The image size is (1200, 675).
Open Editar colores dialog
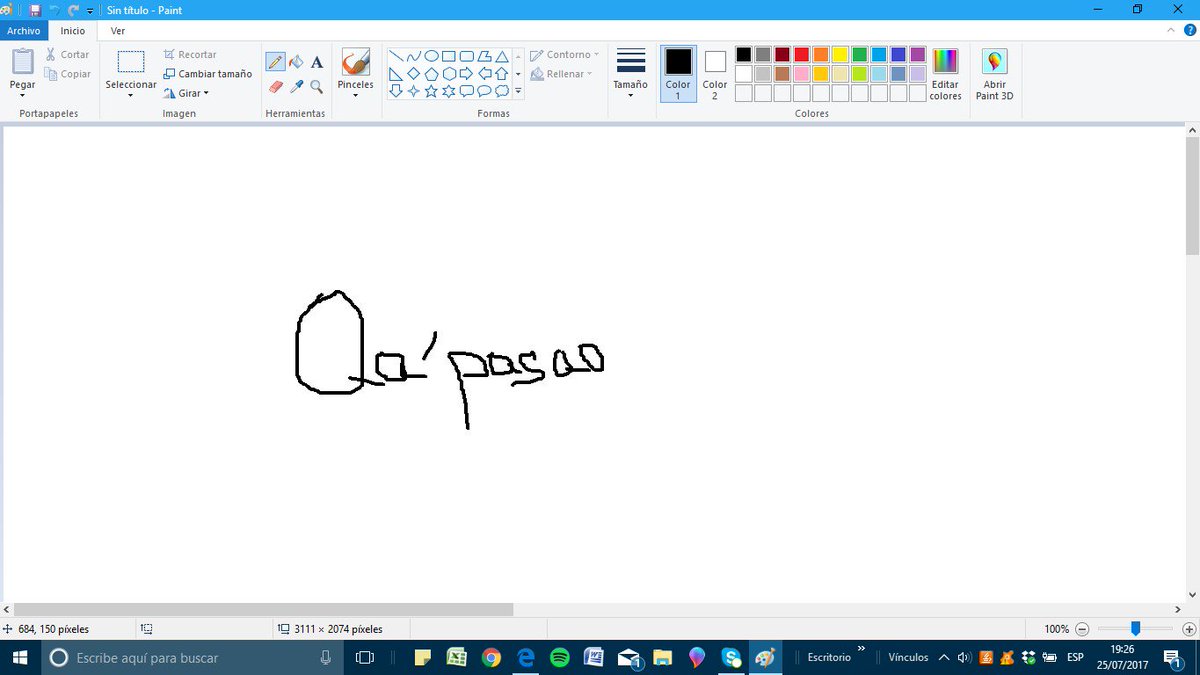[x=945, y=74]
